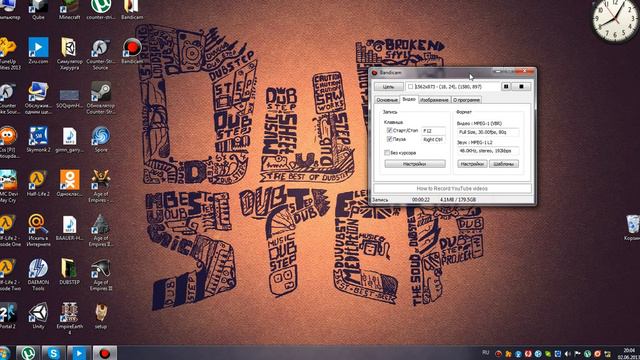The height and width of the screenshot is (360, 640).
Task: Click the Bandicam window title bar icon
Action: 375,73
